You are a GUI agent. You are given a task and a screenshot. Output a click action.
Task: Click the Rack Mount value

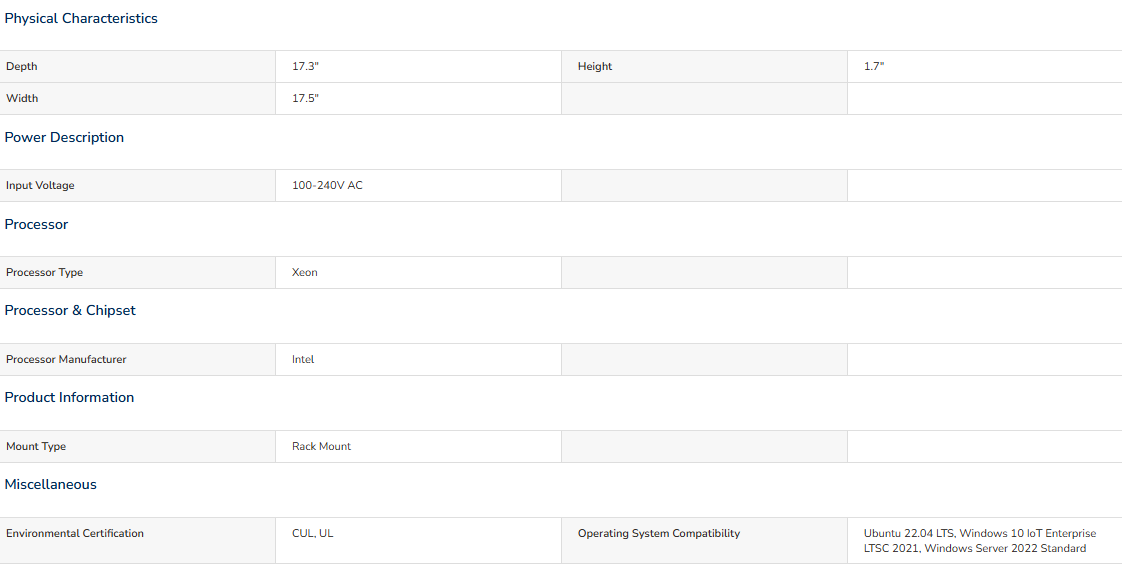tap(321, 446)
